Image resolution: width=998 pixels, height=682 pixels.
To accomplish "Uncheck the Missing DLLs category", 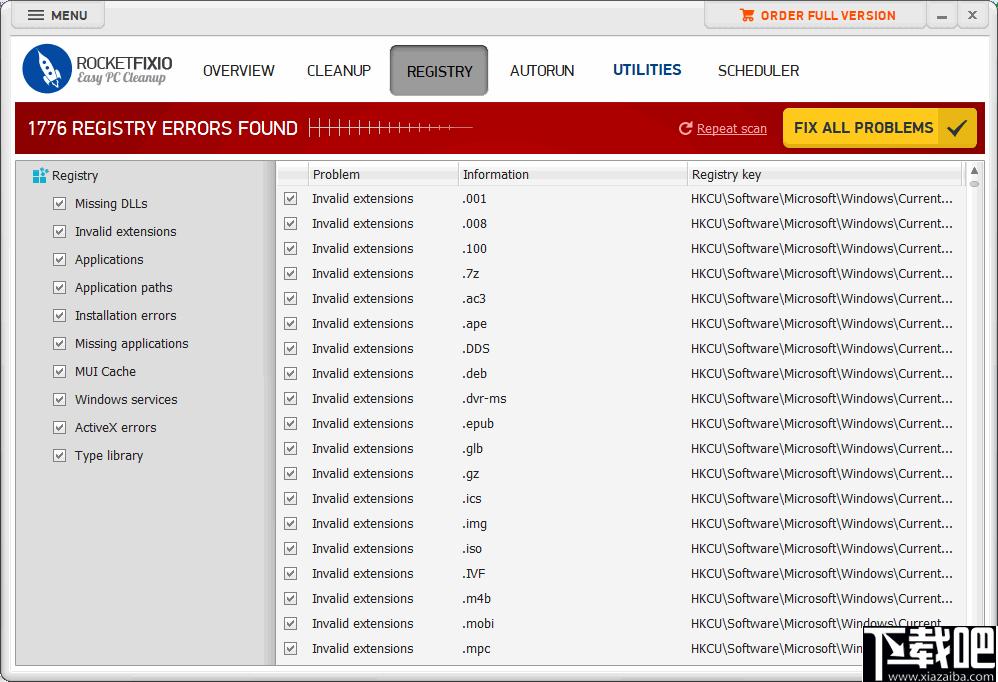I will tap(59, 204).
